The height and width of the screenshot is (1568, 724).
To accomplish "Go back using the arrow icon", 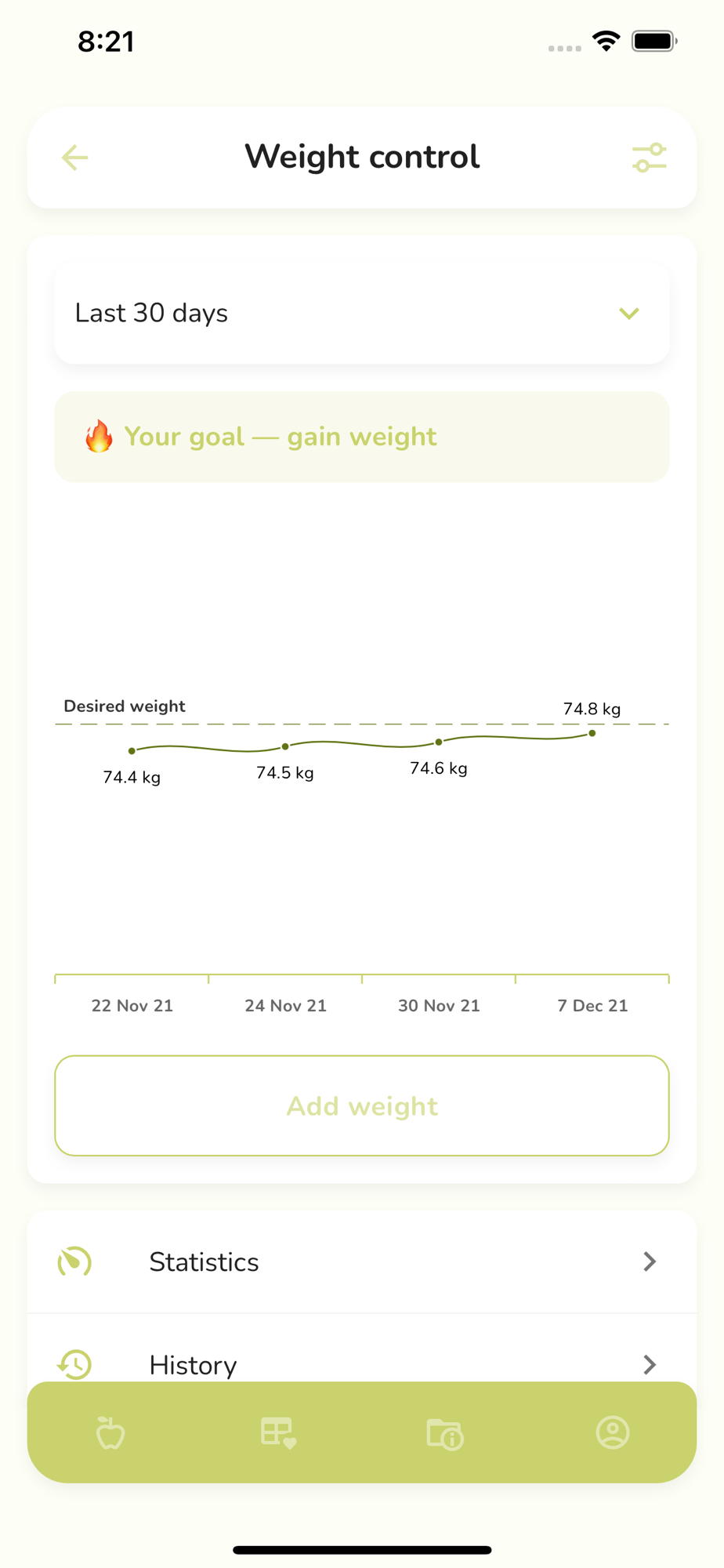I will [75, 158].
